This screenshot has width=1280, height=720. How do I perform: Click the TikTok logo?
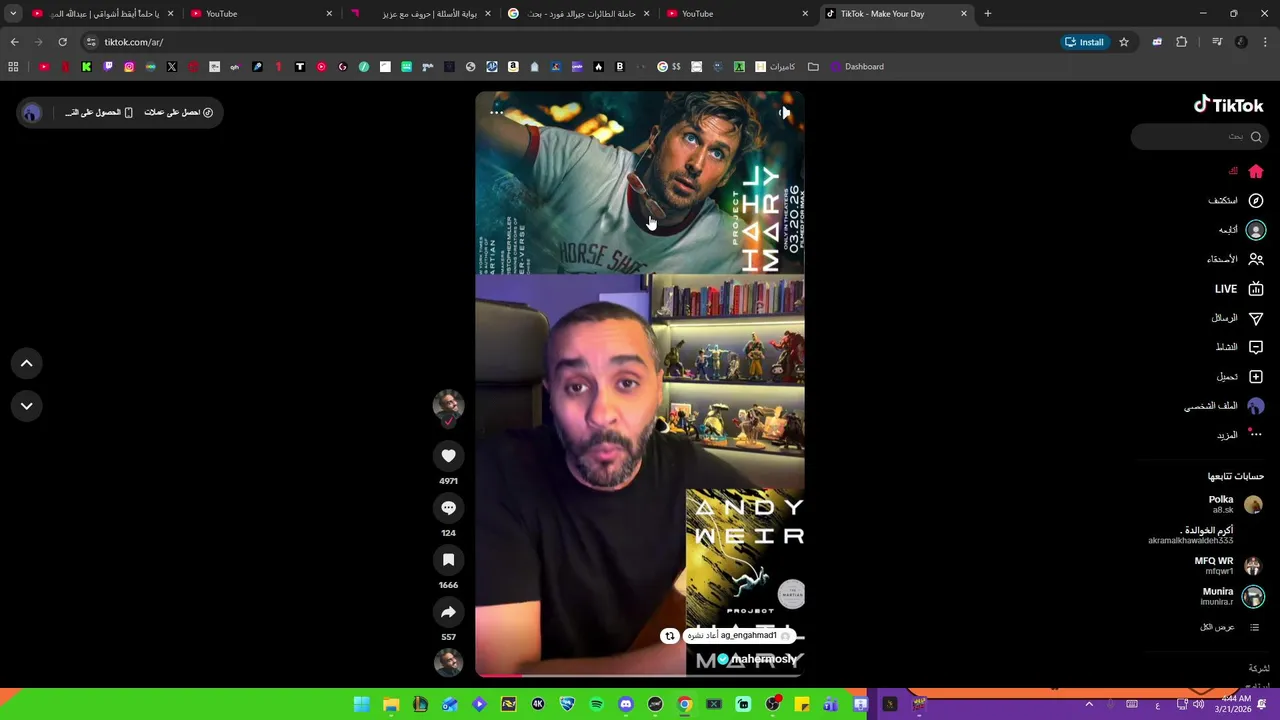point(1229,105)
